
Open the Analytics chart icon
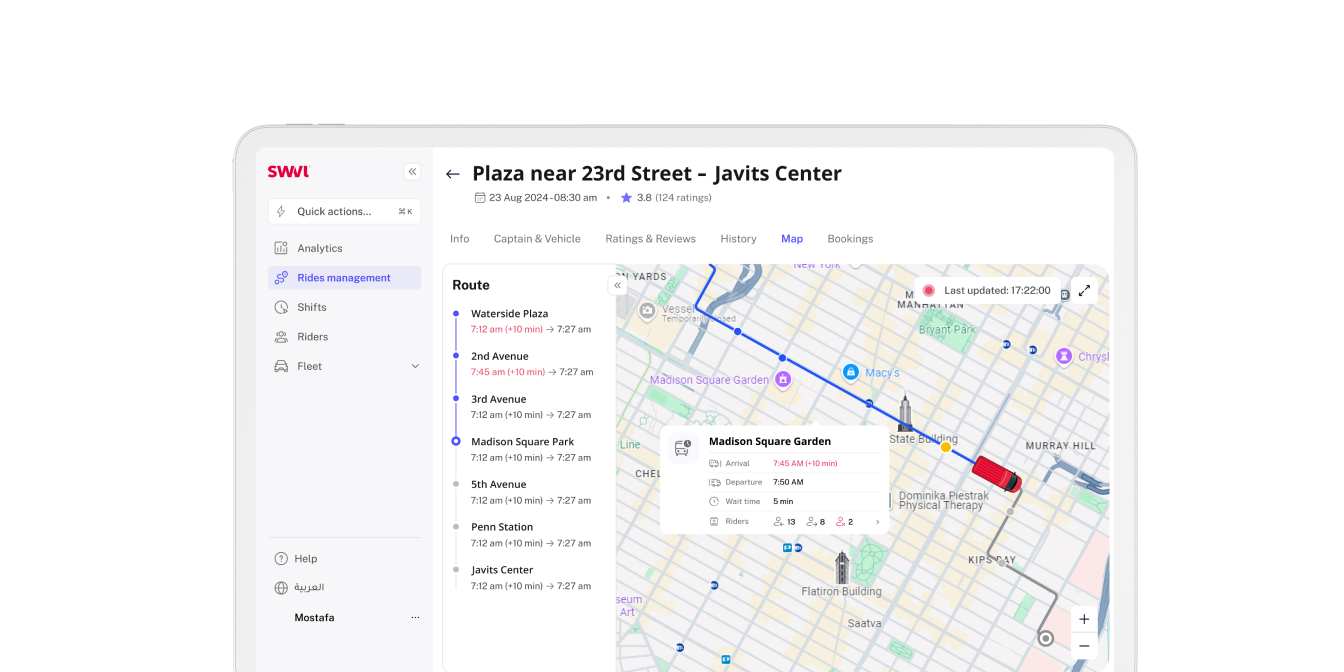(281, 248)
